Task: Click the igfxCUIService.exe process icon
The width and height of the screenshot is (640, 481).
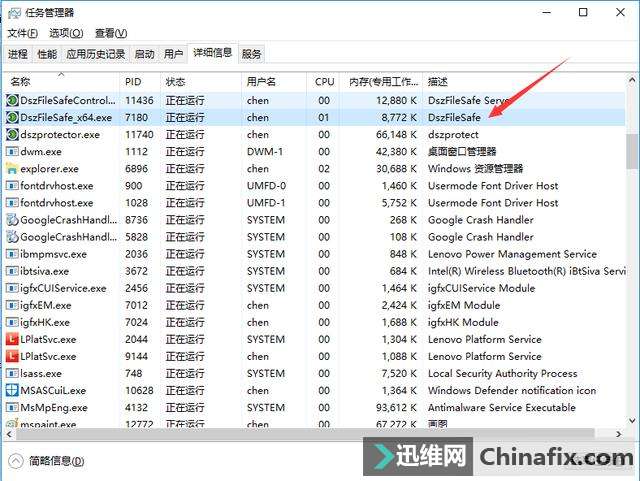Action: [12, 288]
